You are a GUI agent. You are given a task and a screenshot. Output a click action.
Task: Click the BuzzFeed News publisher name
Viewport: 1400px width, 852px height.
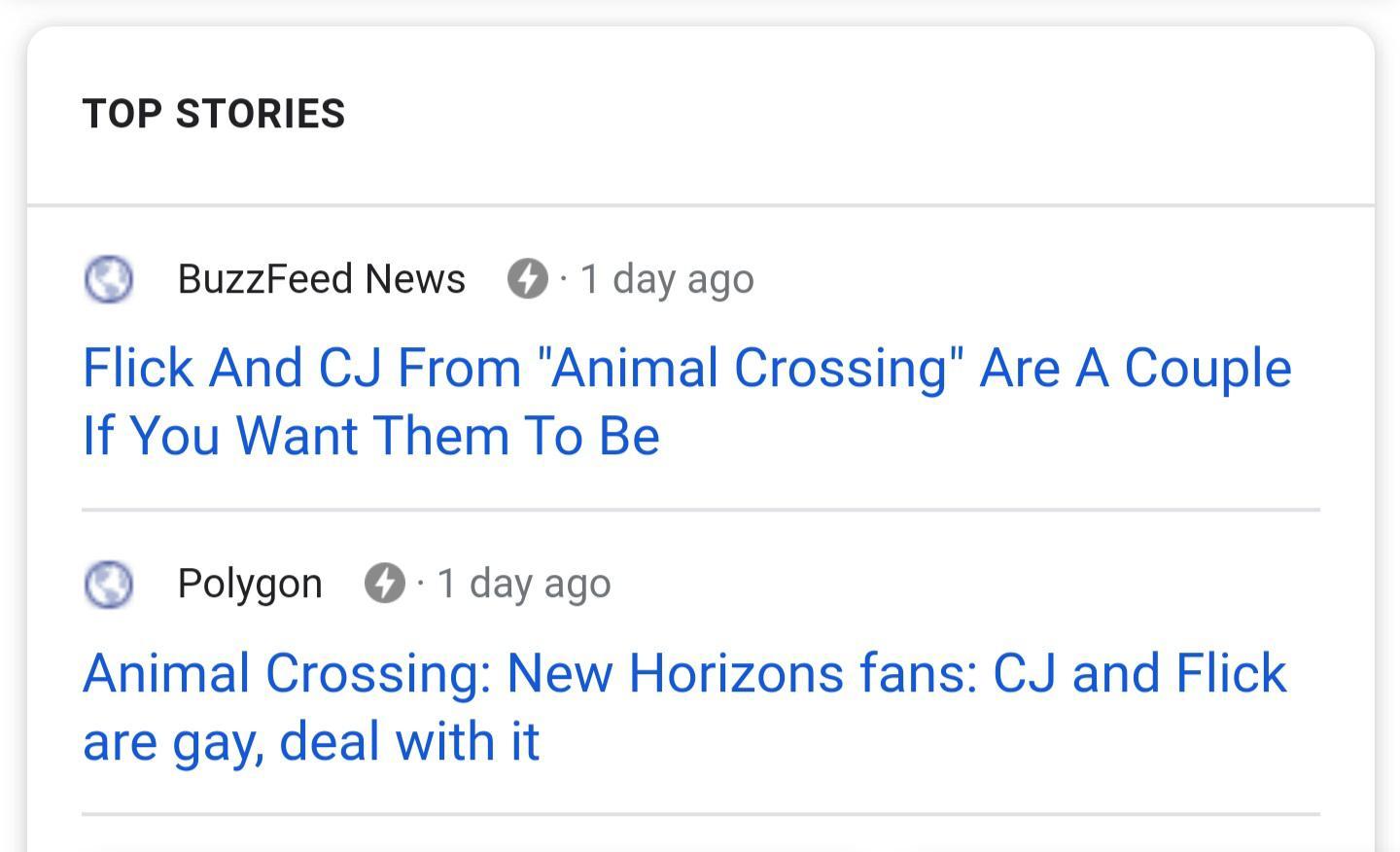[321, 278]
